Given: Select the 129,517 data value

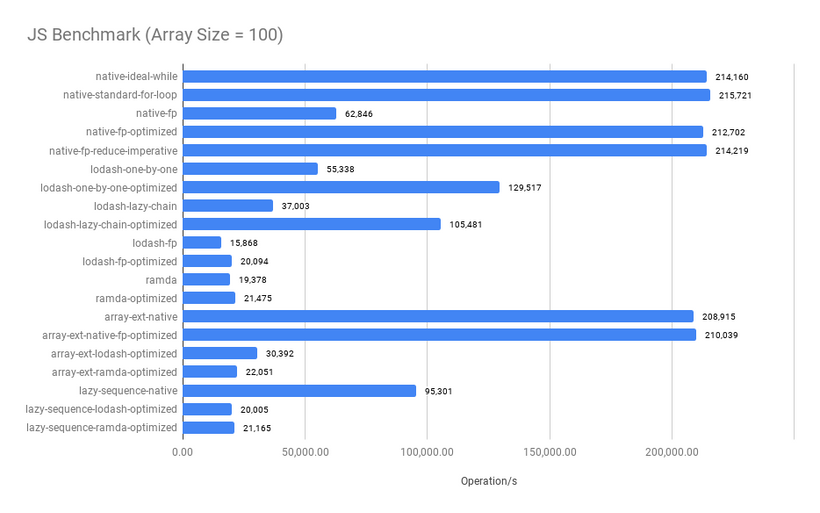Looking at the screenshot, I should tap(525, 188).
